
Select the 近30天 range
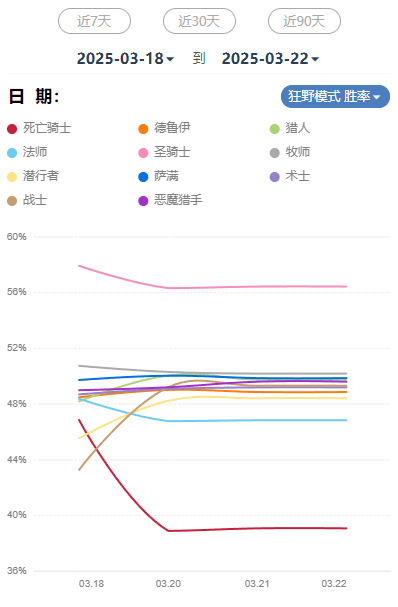(199, 21)
